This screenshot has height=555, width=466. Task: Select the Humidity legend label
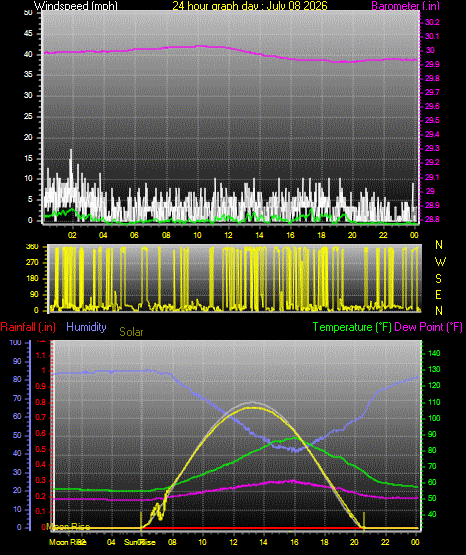[86, 327]
